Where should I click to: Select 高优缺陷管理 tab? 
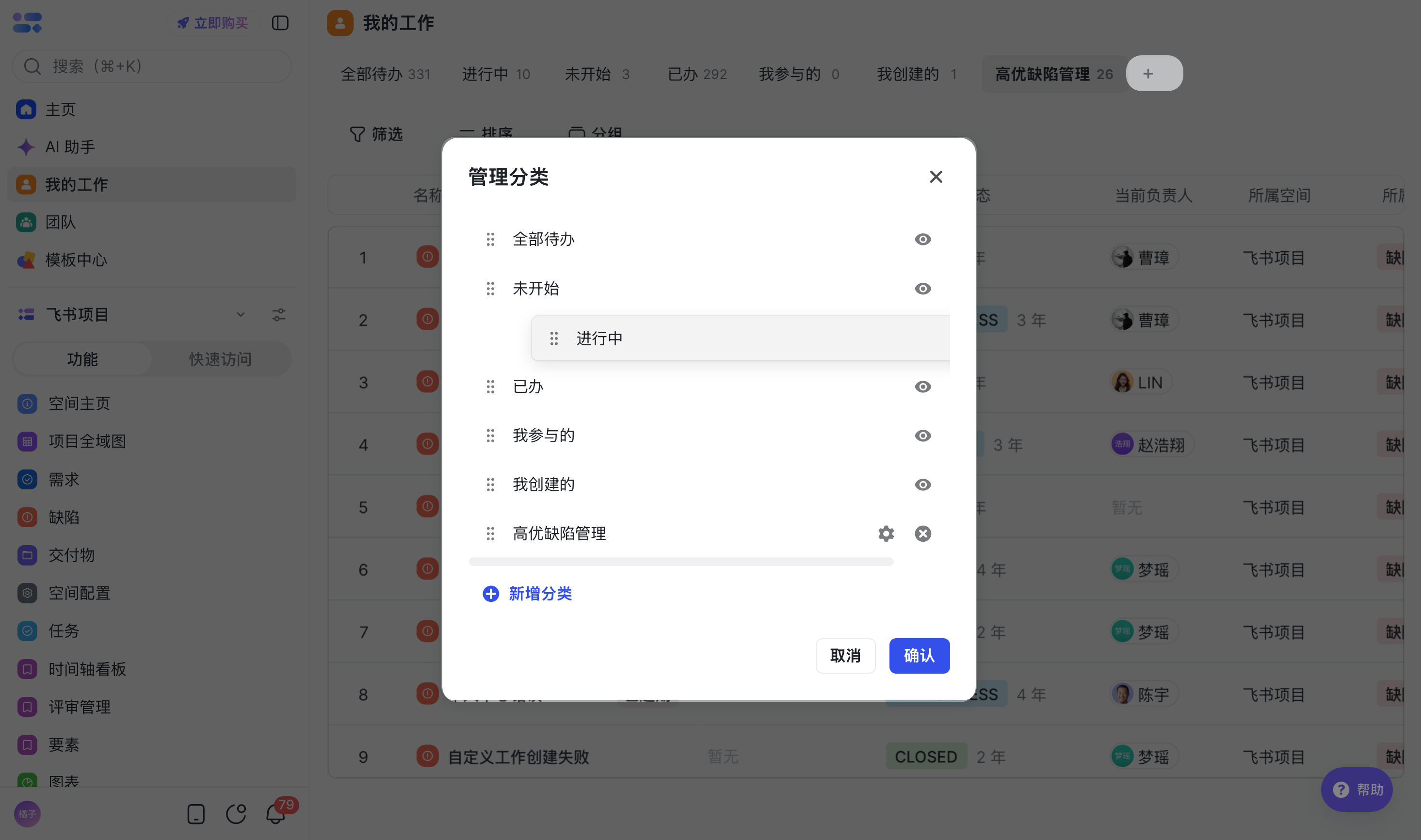tap(1054, 74)
